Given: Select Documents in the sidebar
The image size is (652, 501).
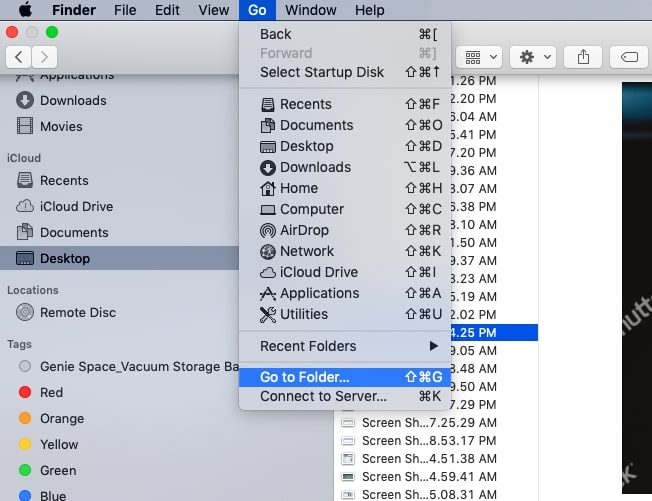Looking at the screenshot, I should (x=120, y=232).
